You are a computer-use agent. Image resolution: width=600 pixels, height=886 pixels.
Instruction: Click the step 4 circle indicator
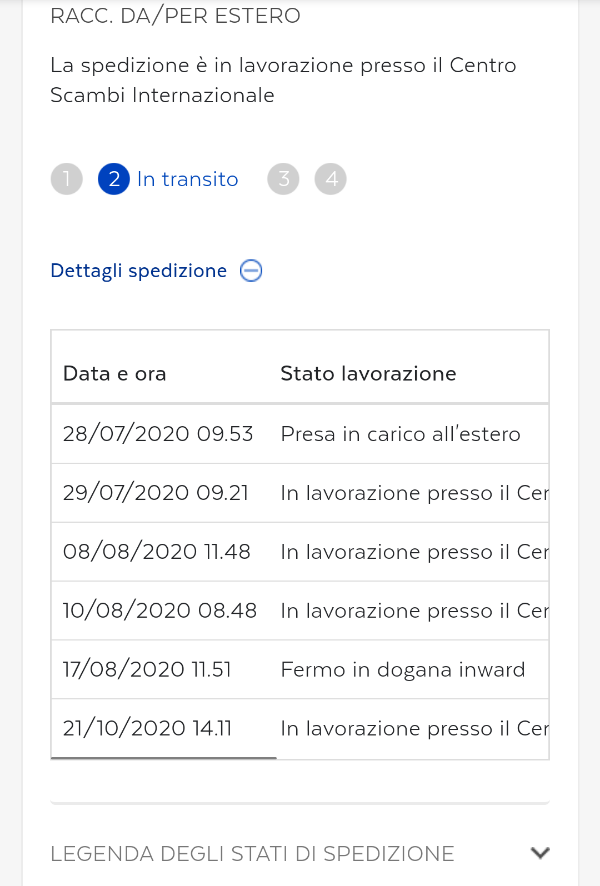point(331,179)
